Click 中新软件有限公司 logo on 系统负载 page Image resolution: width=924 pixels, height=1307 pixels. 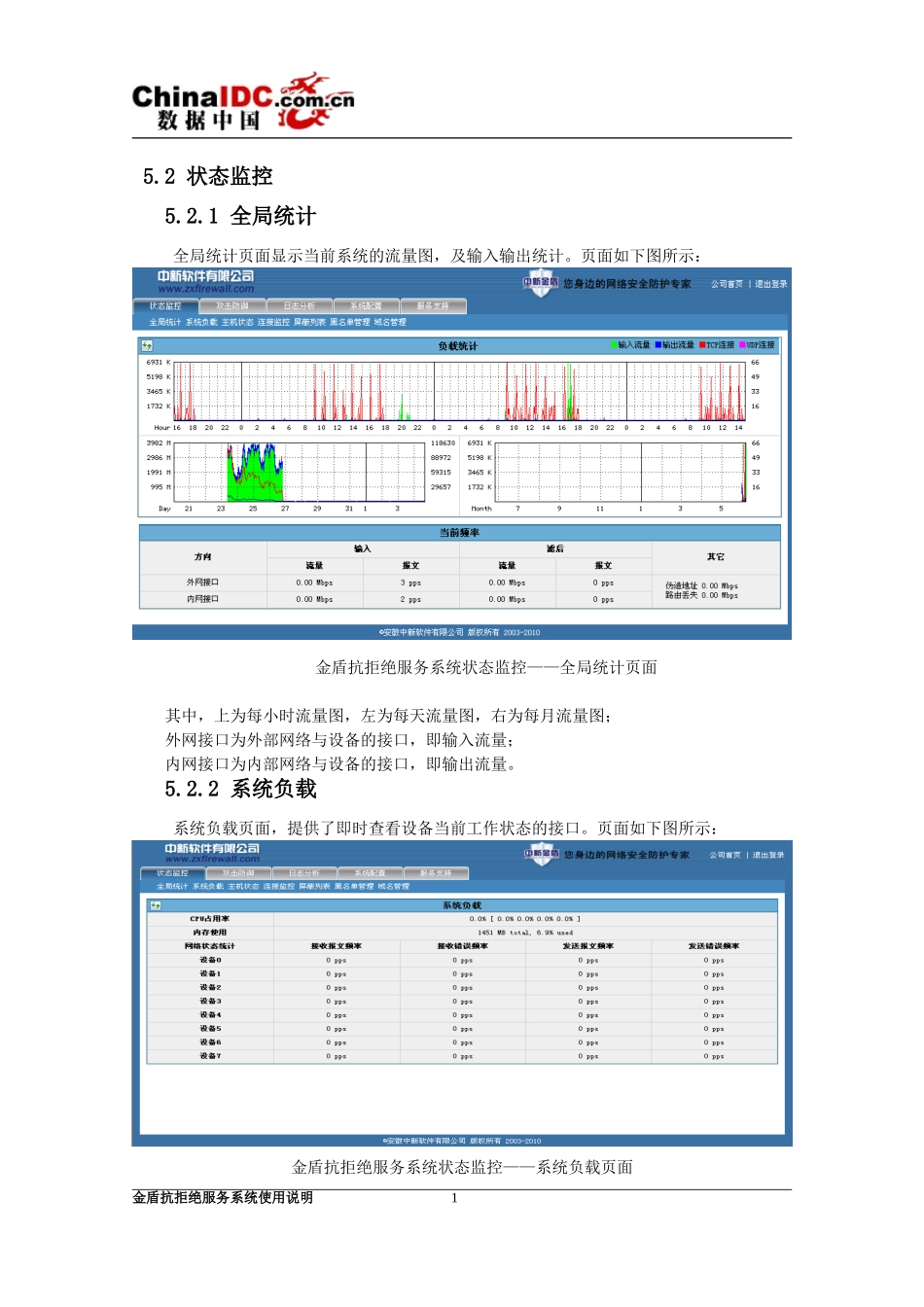pos(212,853)
